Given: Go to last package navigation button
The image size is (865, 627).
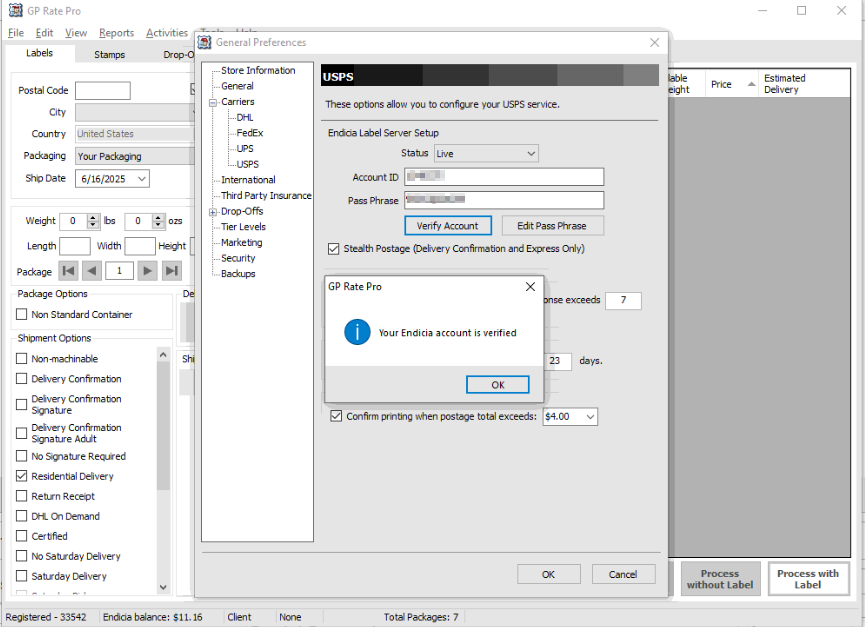Looking at the screenshot, I should 172,271.
